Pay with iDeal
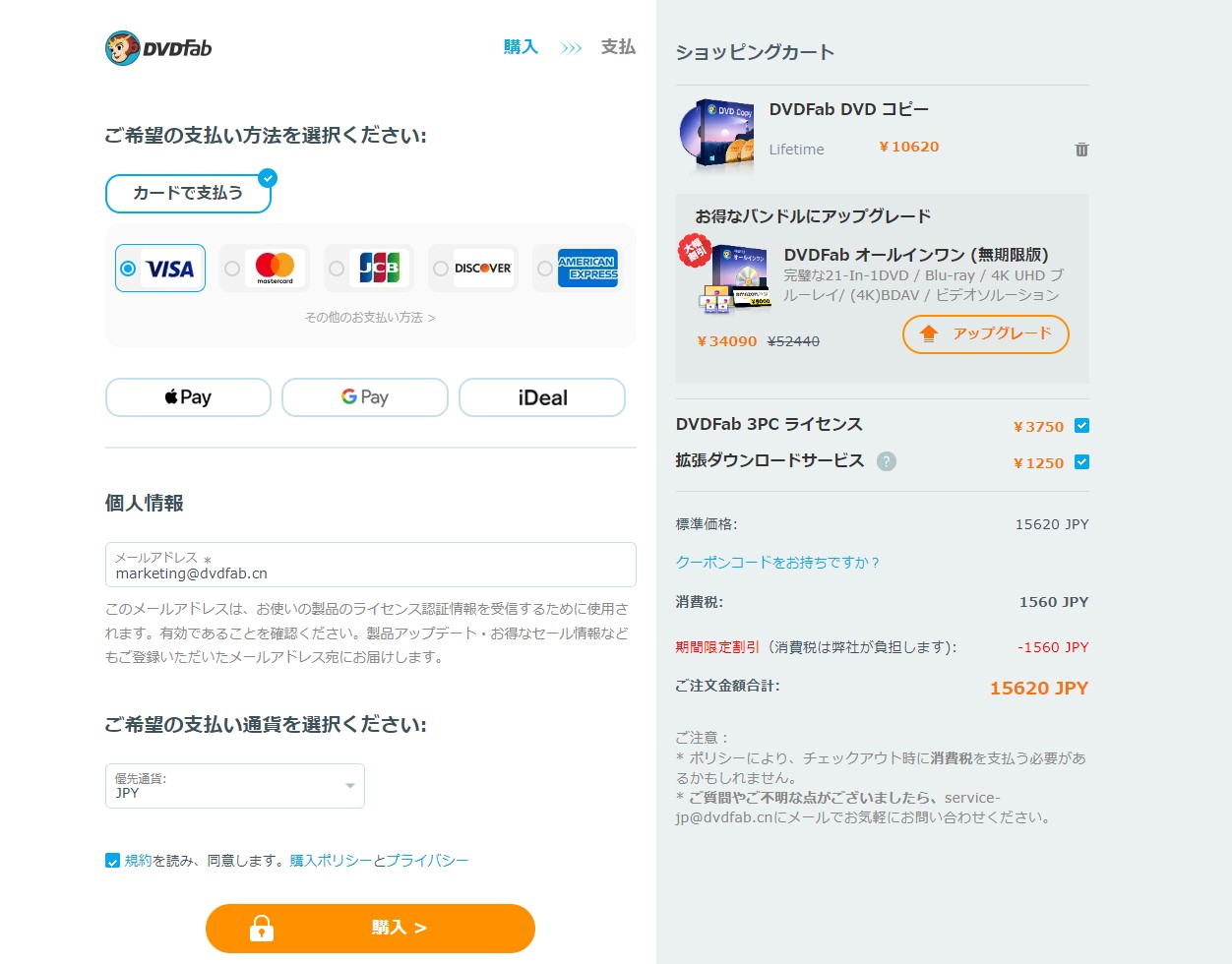Viewport: 1232px width, 964px height. 542,397
